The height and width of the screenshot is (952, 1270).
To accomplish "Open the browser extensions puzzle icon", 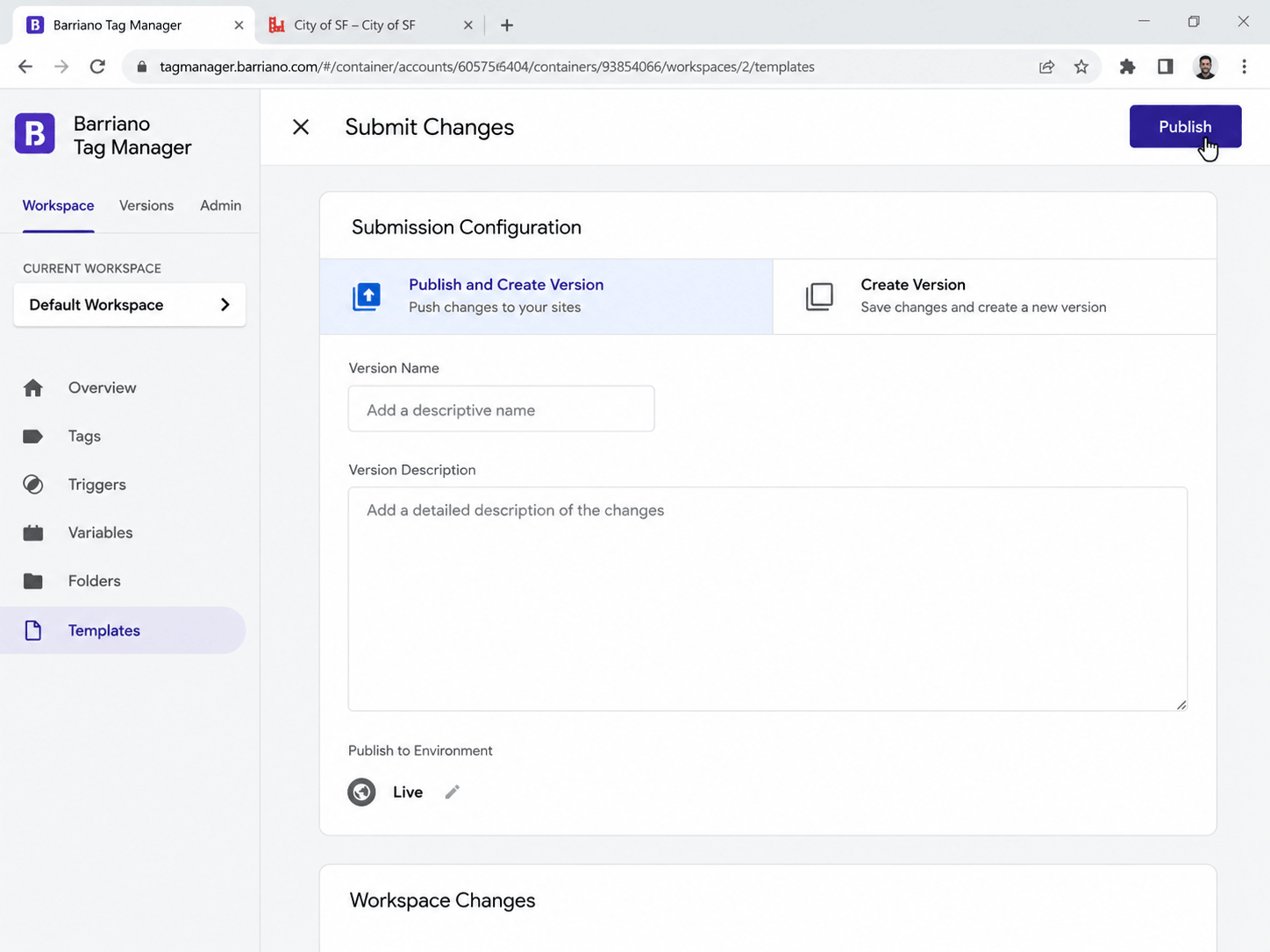I will point(1127,67).
